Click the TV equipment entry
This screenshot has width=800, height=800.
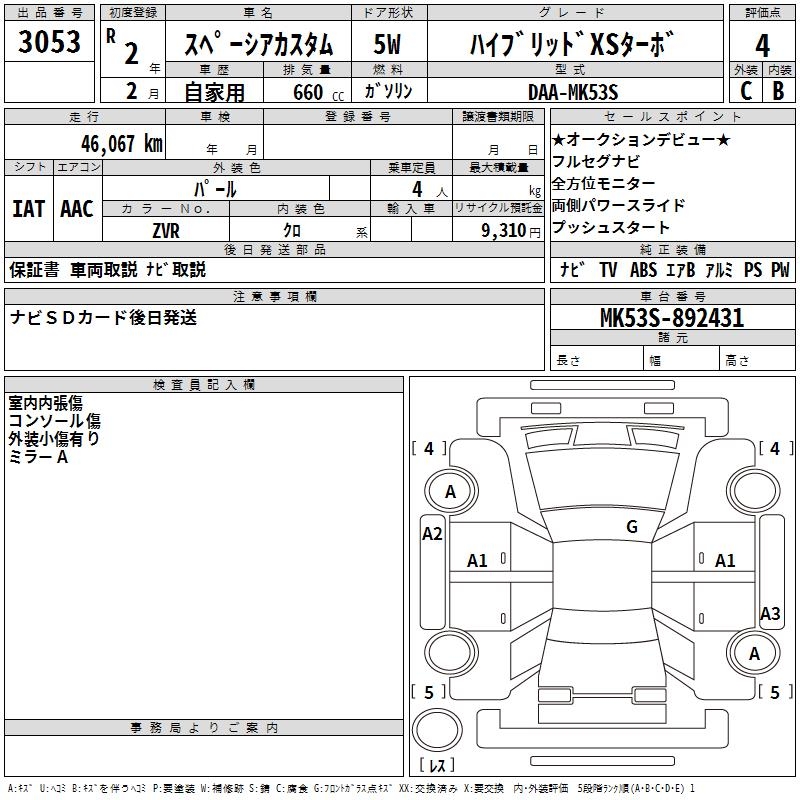click(608, 269)
